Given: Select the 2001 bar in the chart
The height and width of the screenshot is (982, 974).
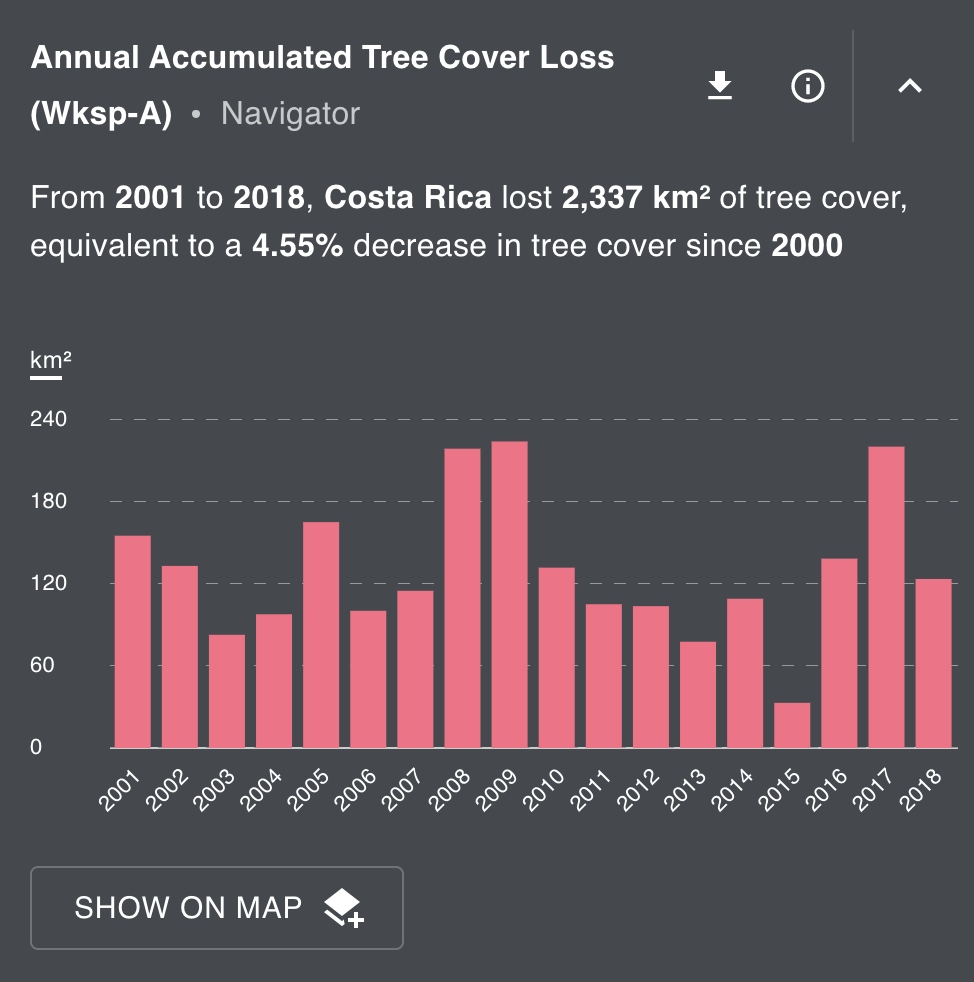Looking at the screenshot, I should click(133, 642).
